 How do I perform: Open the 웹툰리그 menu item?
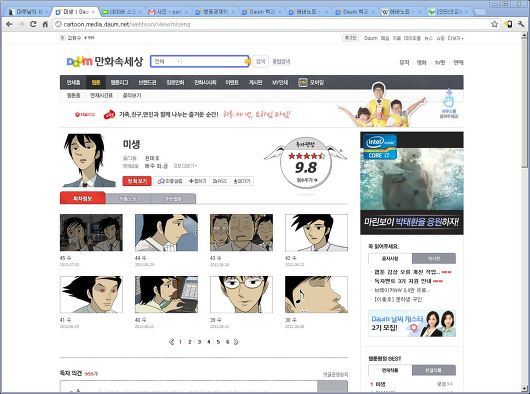point(119,82)
